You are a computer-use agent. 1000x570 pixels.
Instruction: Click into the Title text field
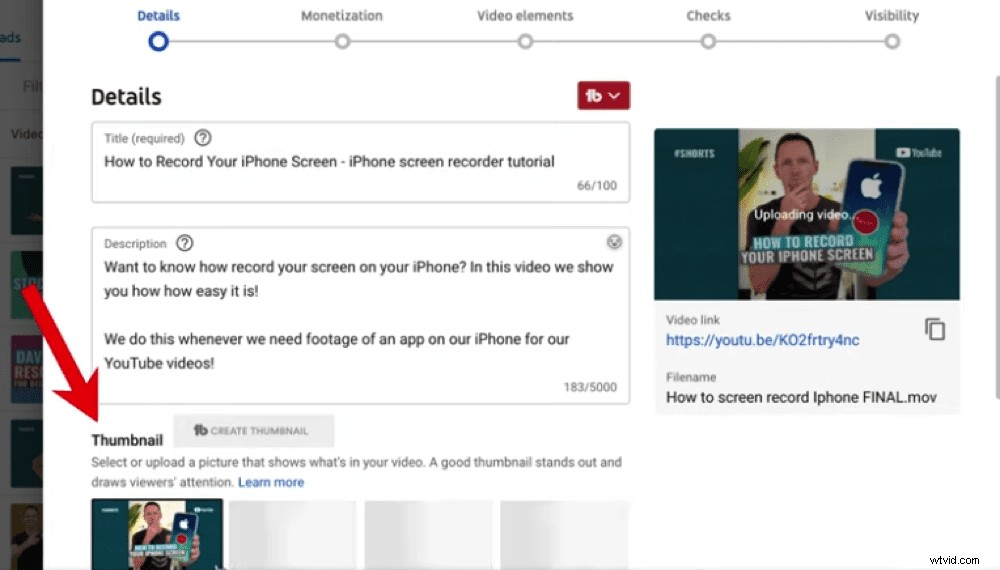tap(361, 162)
